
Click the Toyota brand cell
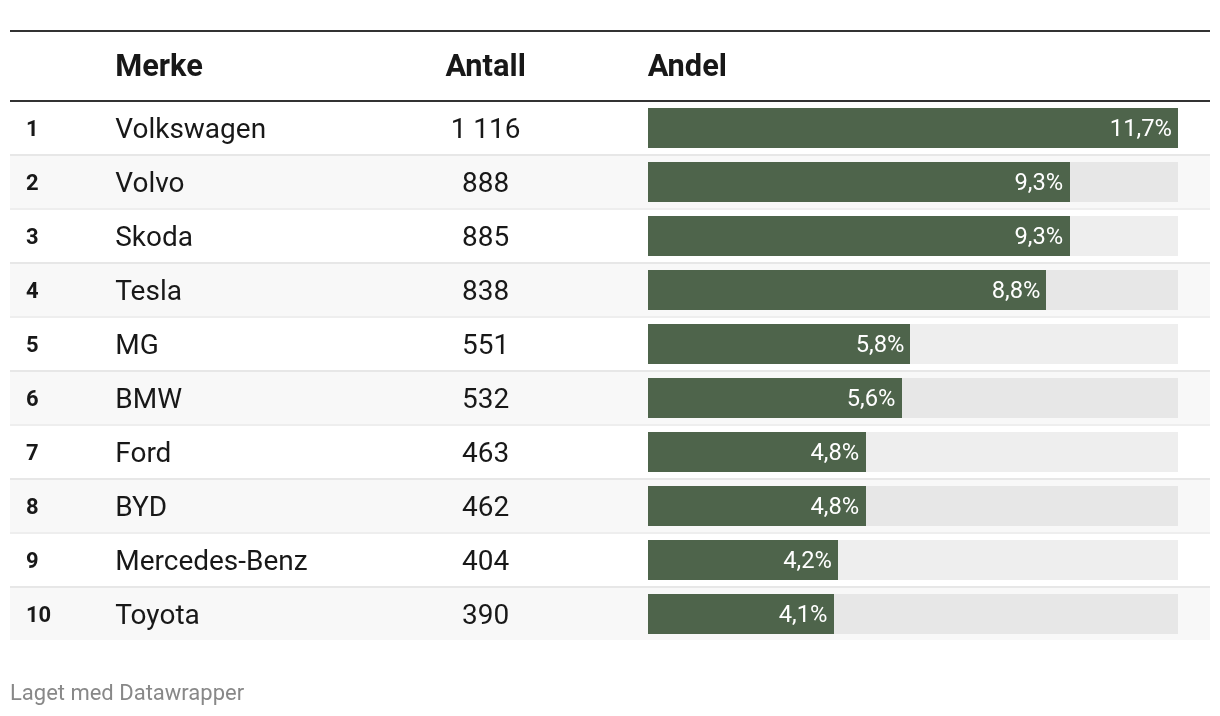(x=157, y=614)
